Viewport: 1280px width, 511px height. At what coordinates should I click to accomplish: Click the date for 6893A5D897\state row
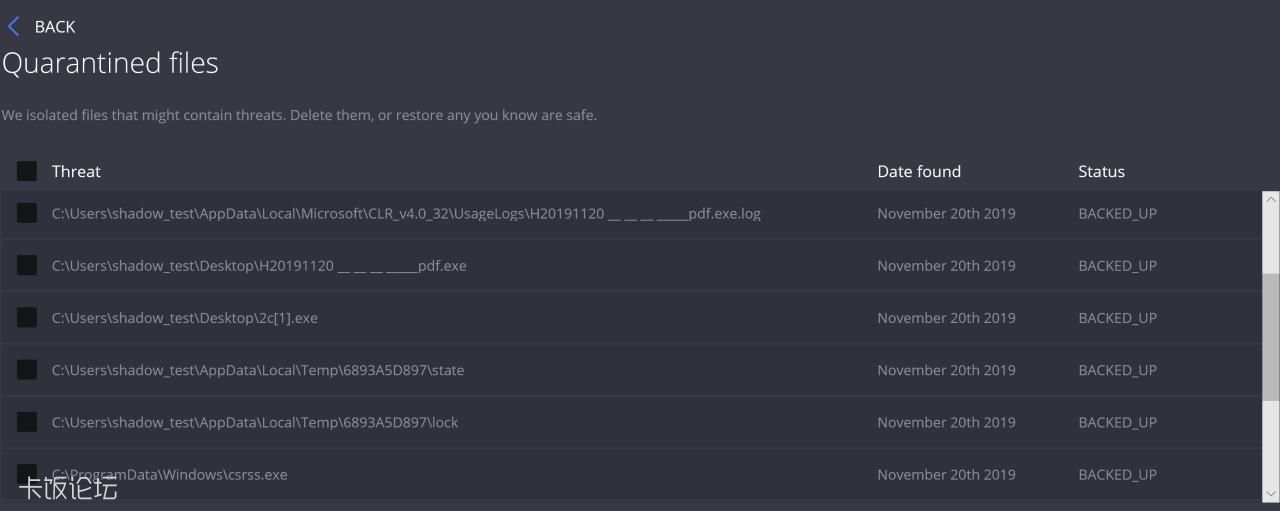pos(945,370)
